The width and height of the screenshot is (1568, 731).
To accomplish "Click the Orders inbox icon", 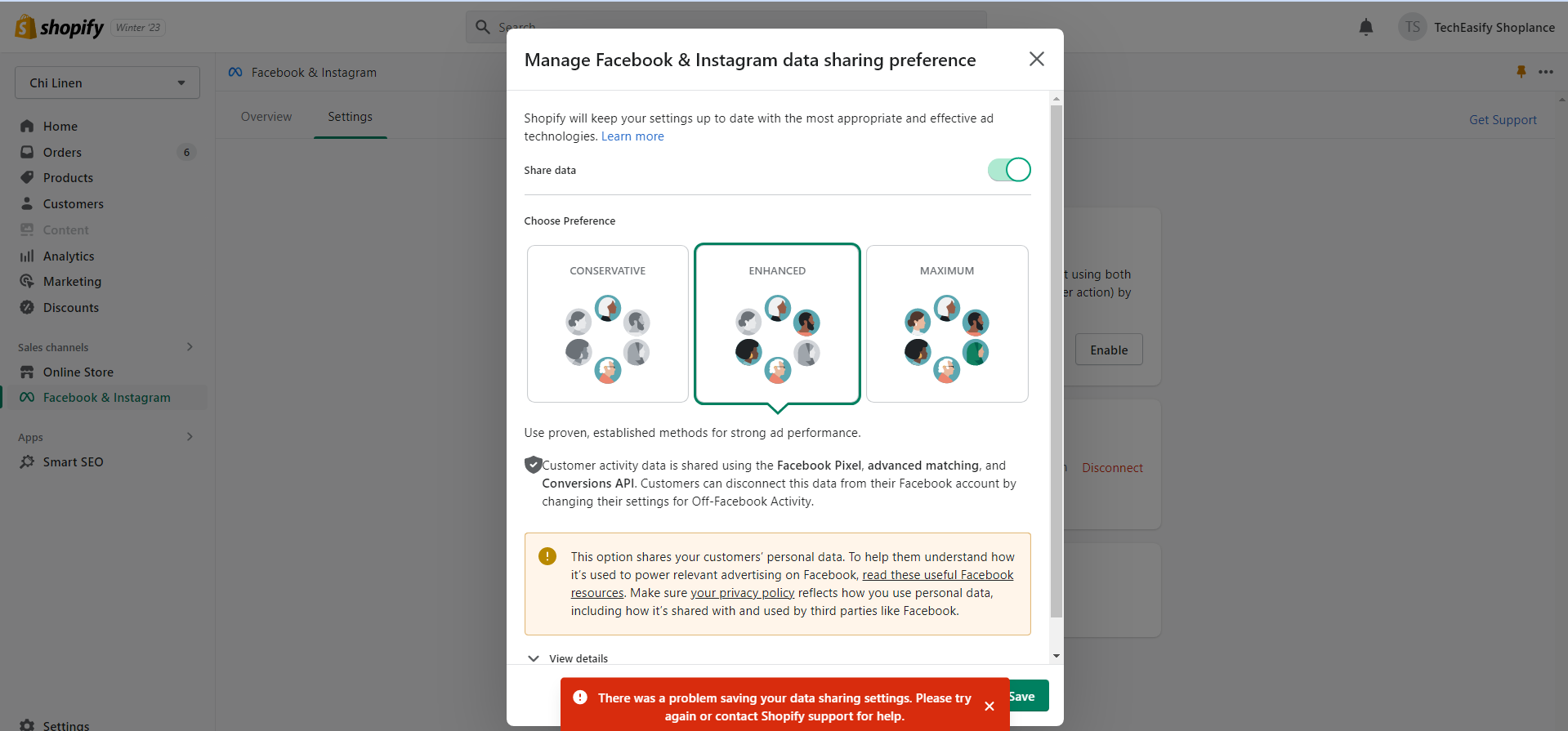I will [x=27, y=152].
